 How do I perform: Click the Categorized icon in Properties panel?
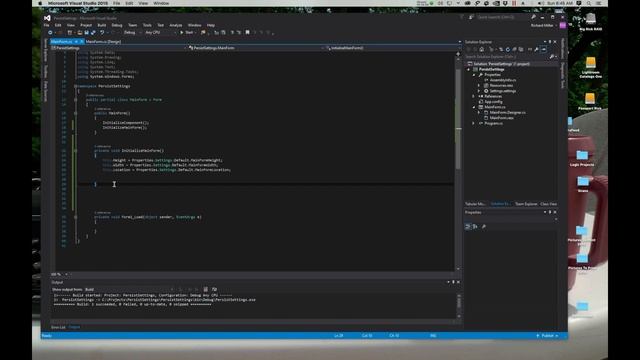click(468, 227)
